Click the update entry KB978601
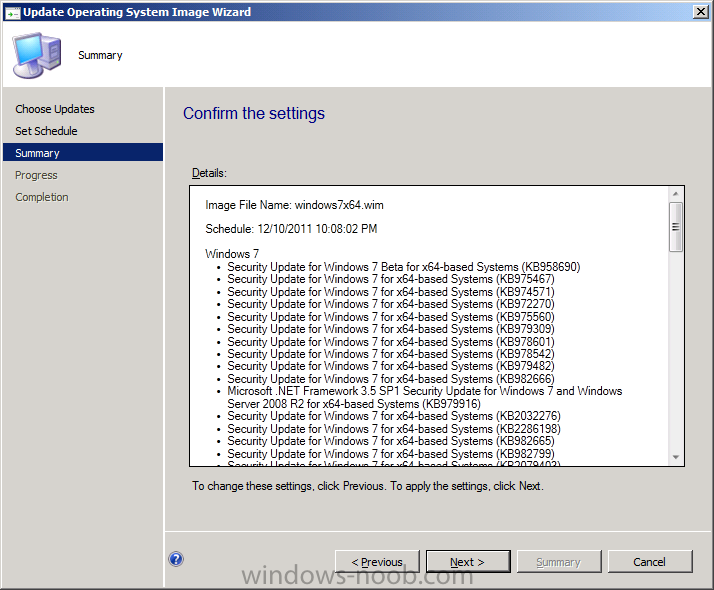Image resolution: width=714 pixels, height=590 pixels. [x=391, y=342]
